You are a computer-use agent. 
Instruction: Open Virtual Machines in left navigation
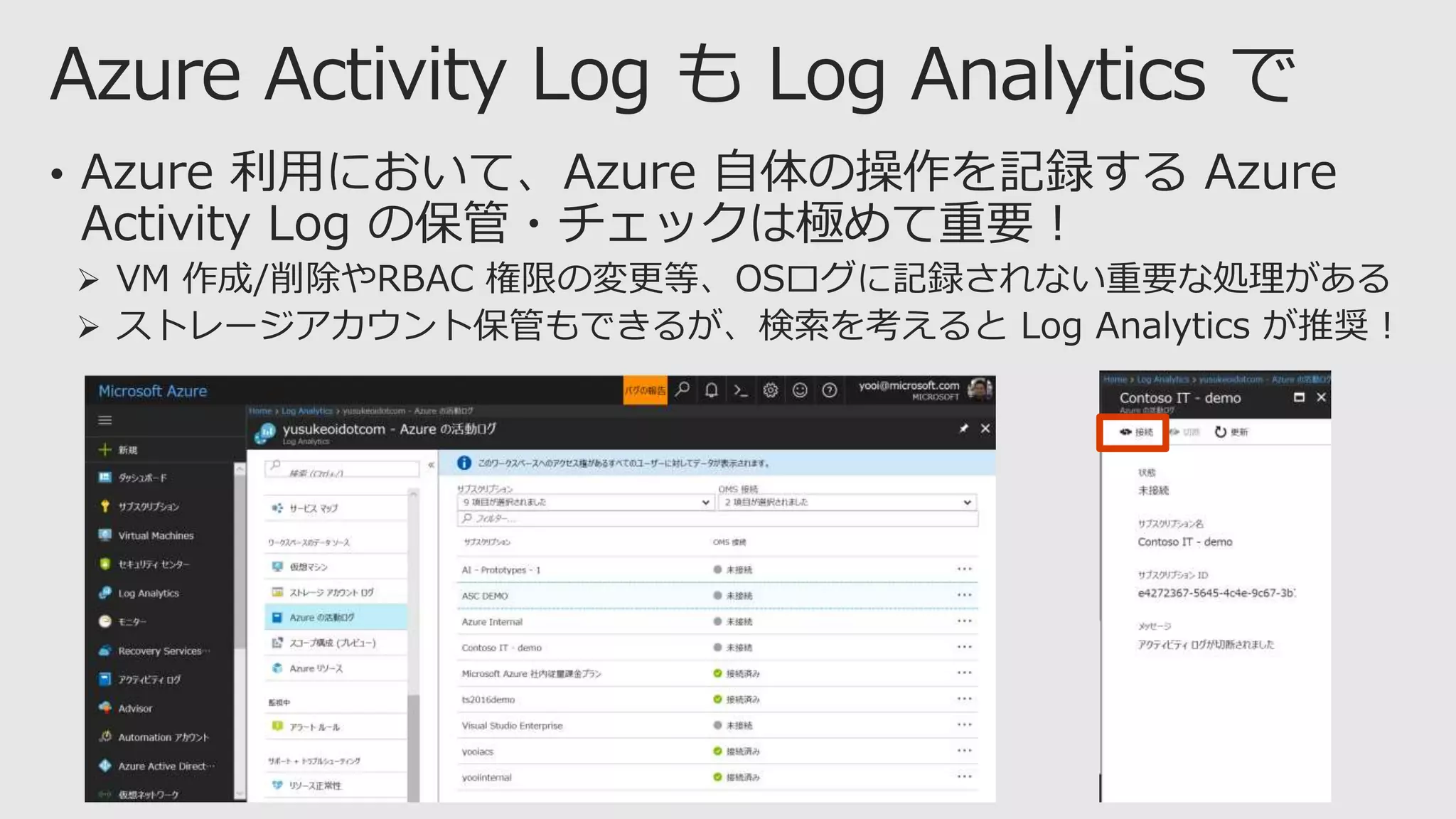156,535
